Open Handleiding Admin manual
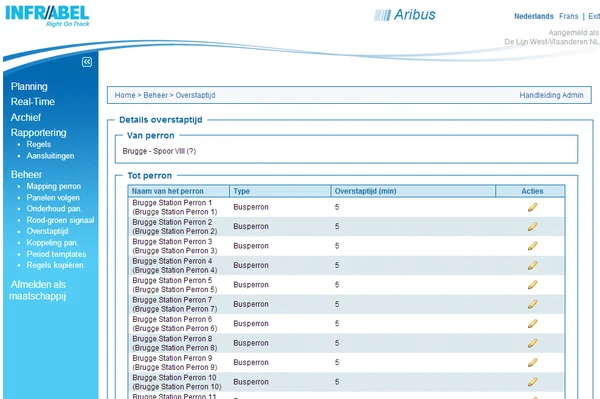600x399 pixels. [x=551, y=95]
